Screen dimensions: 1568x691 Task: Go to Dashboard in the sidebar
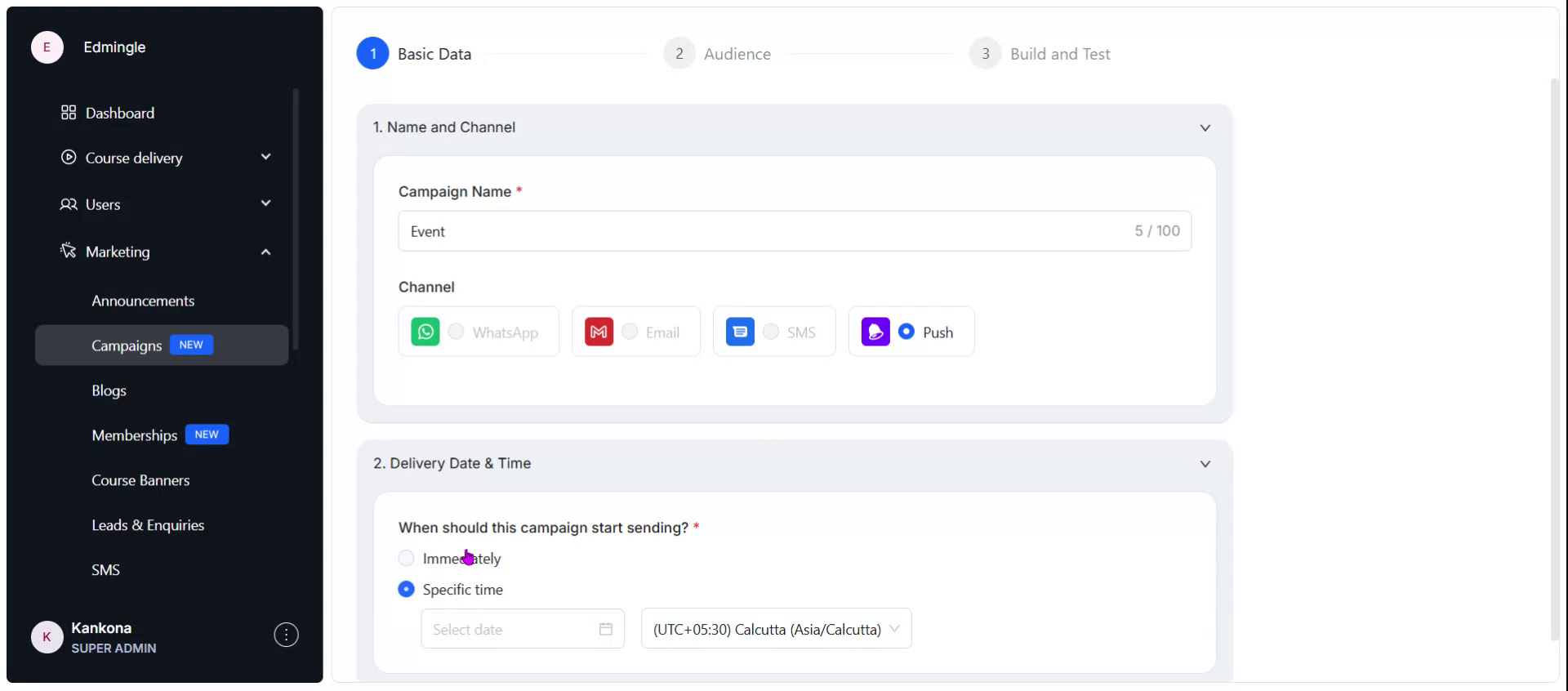coord(120,113)
